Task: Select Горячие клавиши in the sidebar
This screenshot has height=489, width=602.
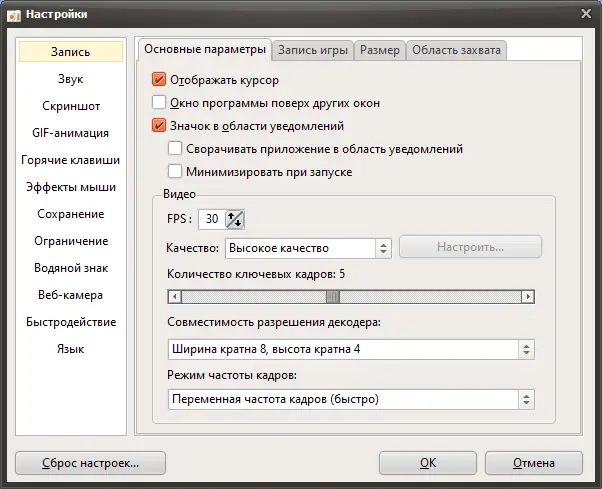Action: tap(71, 160)
